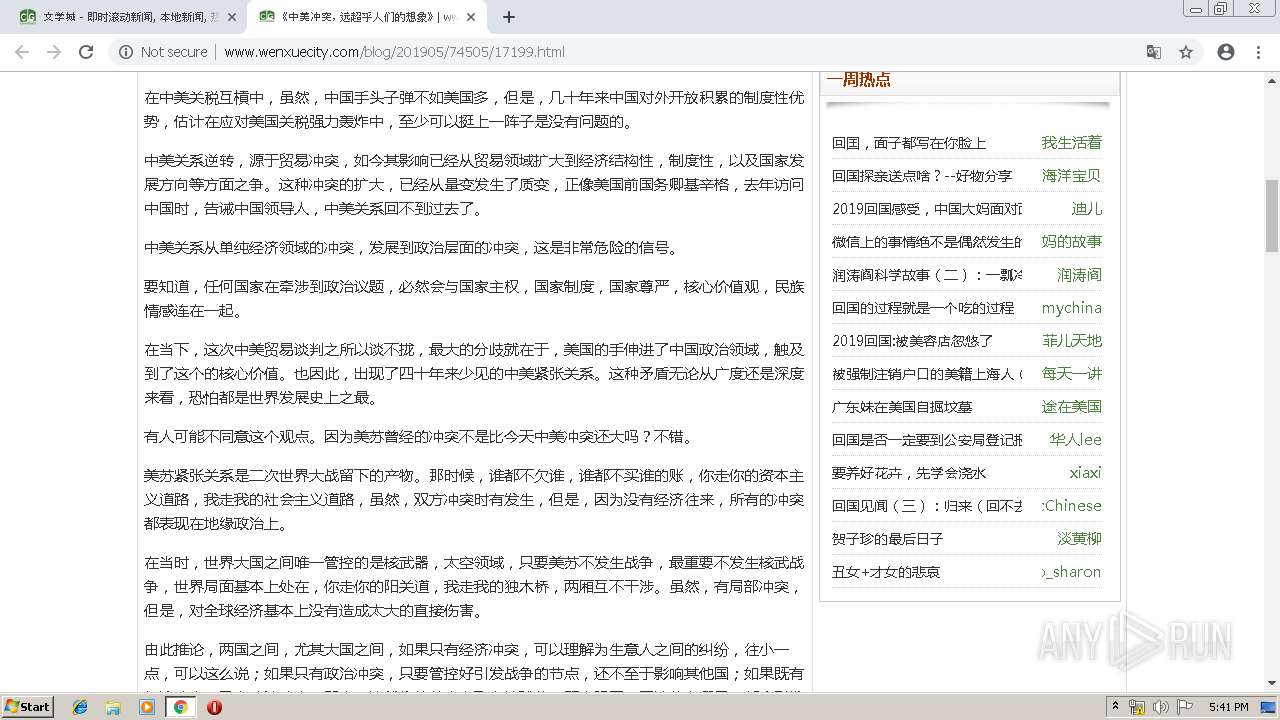Screen dimensions: 1280x720
Task: Open hot article 回国，面子都写在你脸上
Action: (909, 143)
